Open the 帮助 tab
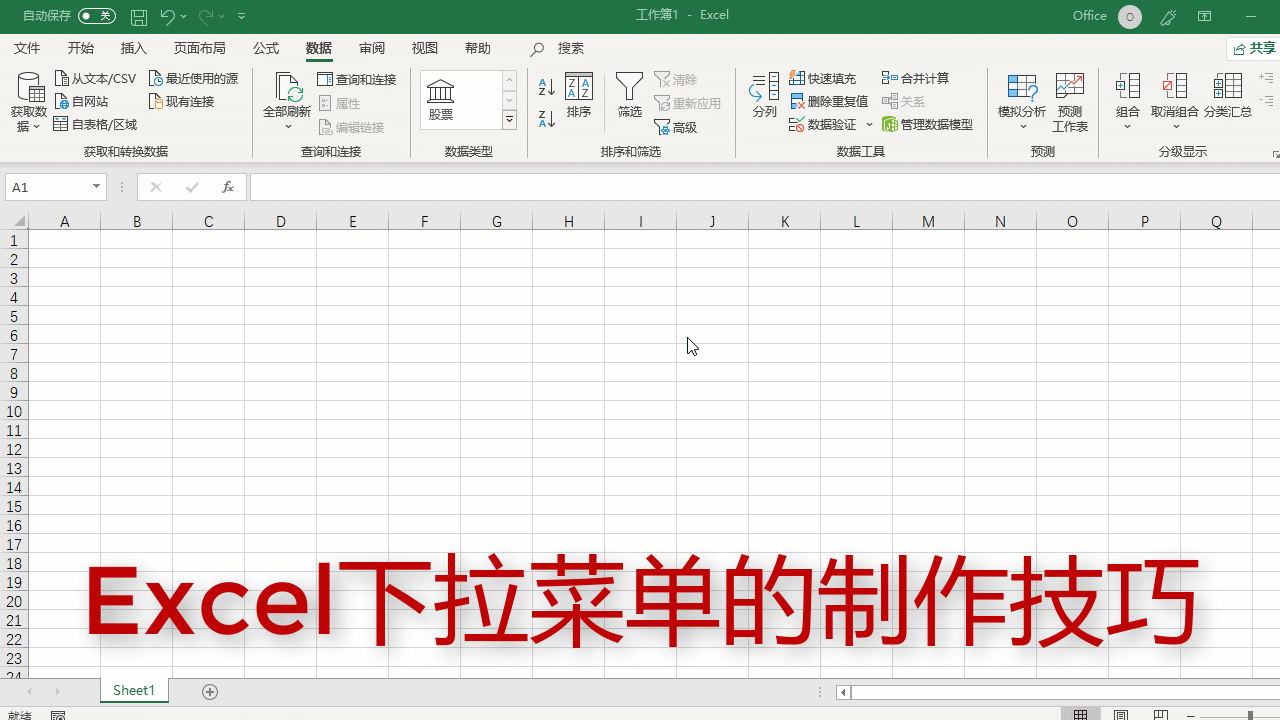The height and width of the screenshot is (720, 1280). (x=478, y=49)
